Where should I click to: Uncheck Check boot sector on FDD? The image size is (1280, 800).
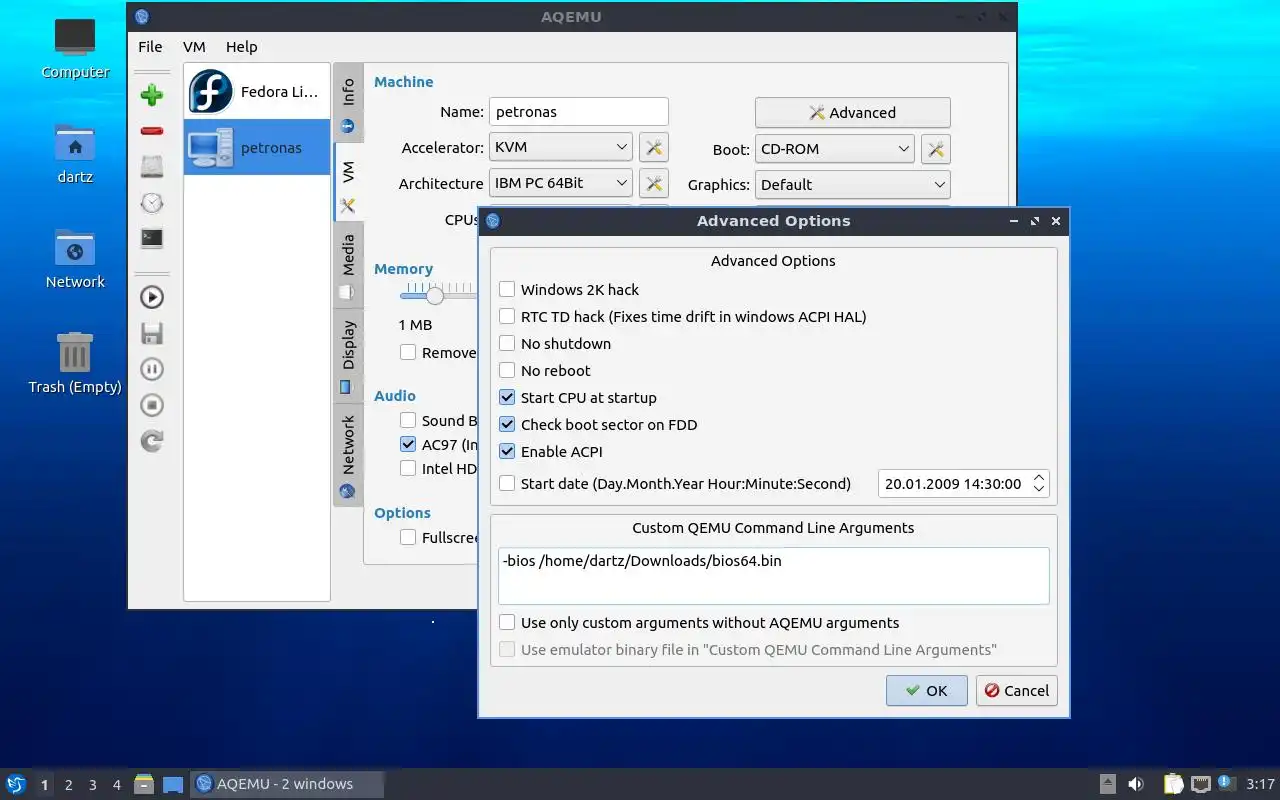pyautogui.click(x=507, y=424)
